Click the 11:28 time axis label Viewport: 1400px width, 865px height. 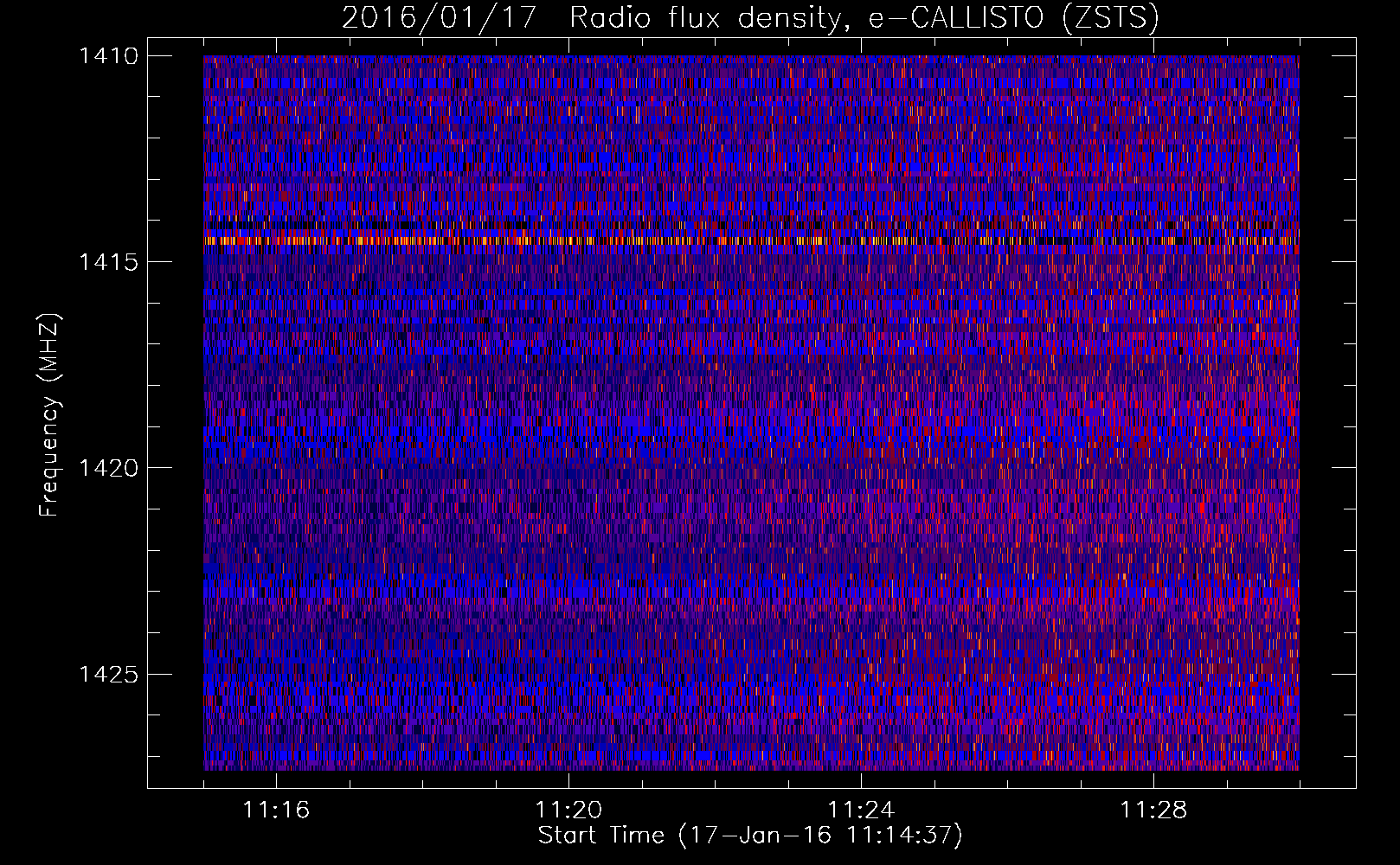pos(1153,810)
